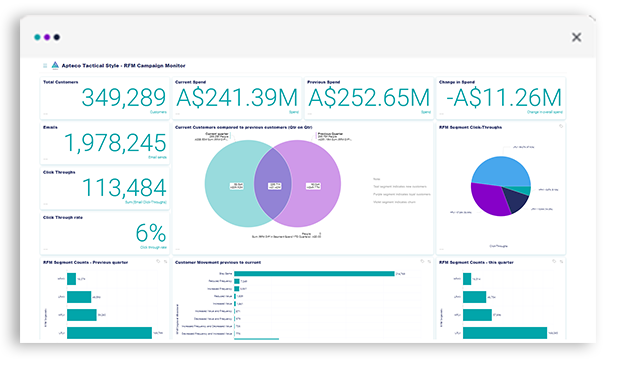Image resolution: width=640 pixels, height=380 pixels.
Task: Click the top bar in Previous quarter chart
Action: click(x=71, y=279)
